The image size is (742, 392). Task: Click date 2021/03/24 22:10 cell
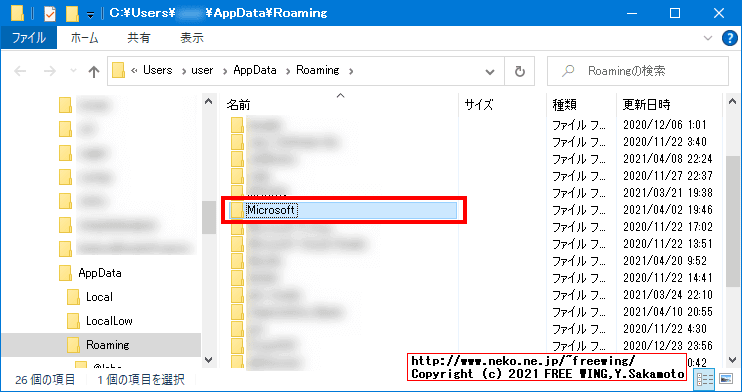668,294
